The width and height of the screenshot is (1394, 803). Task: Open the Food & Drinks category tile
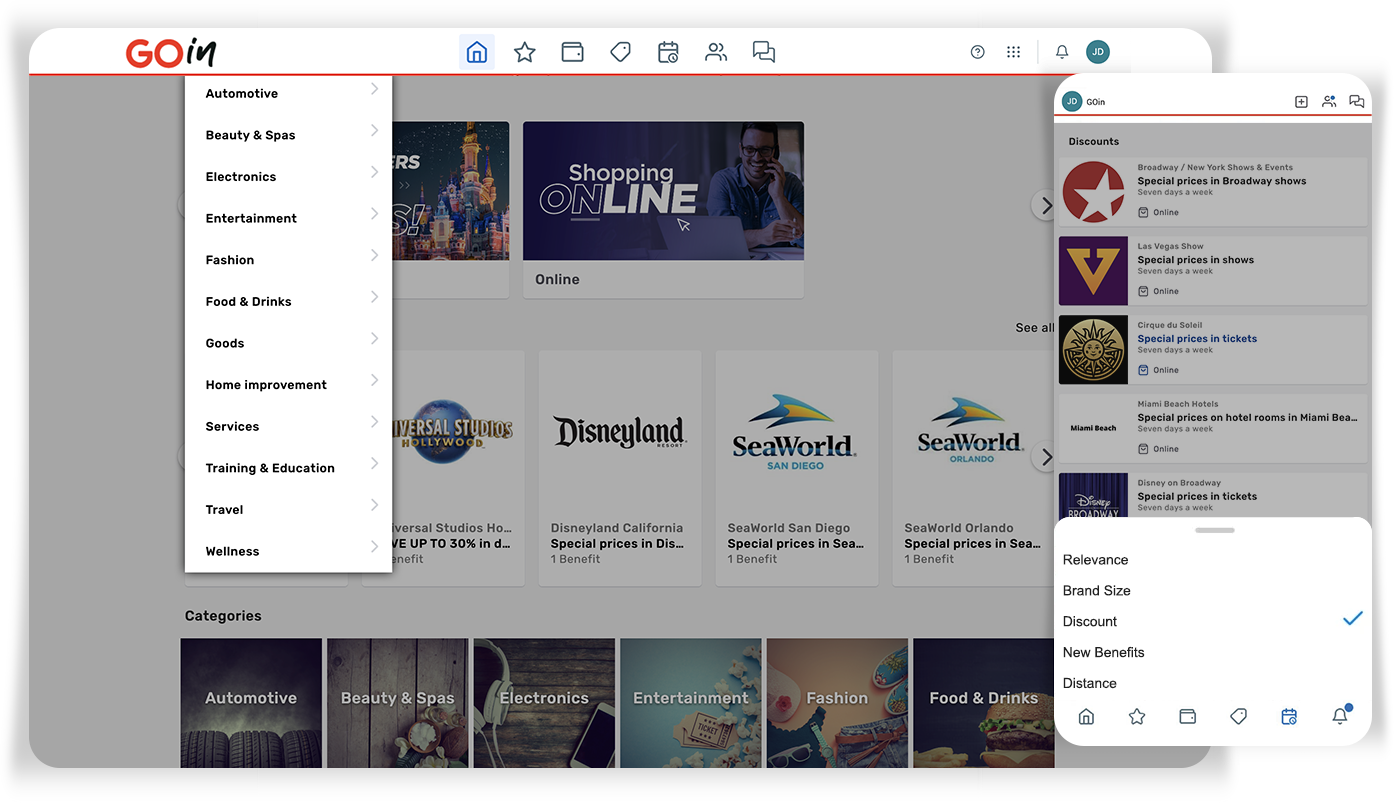click(984, 702)
